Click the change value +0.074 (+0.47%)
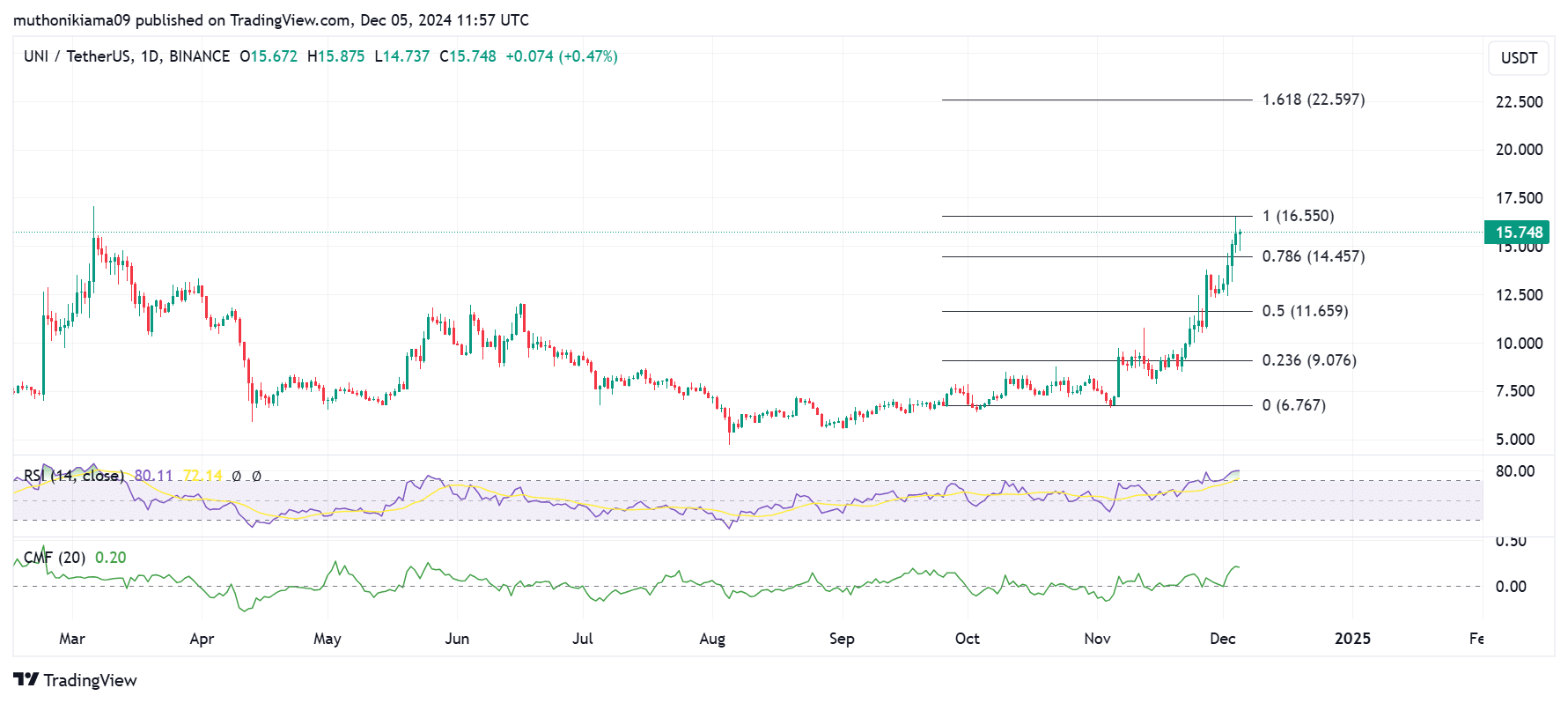Viewport: 1568px width, 703px height. (x=562, y=56)
